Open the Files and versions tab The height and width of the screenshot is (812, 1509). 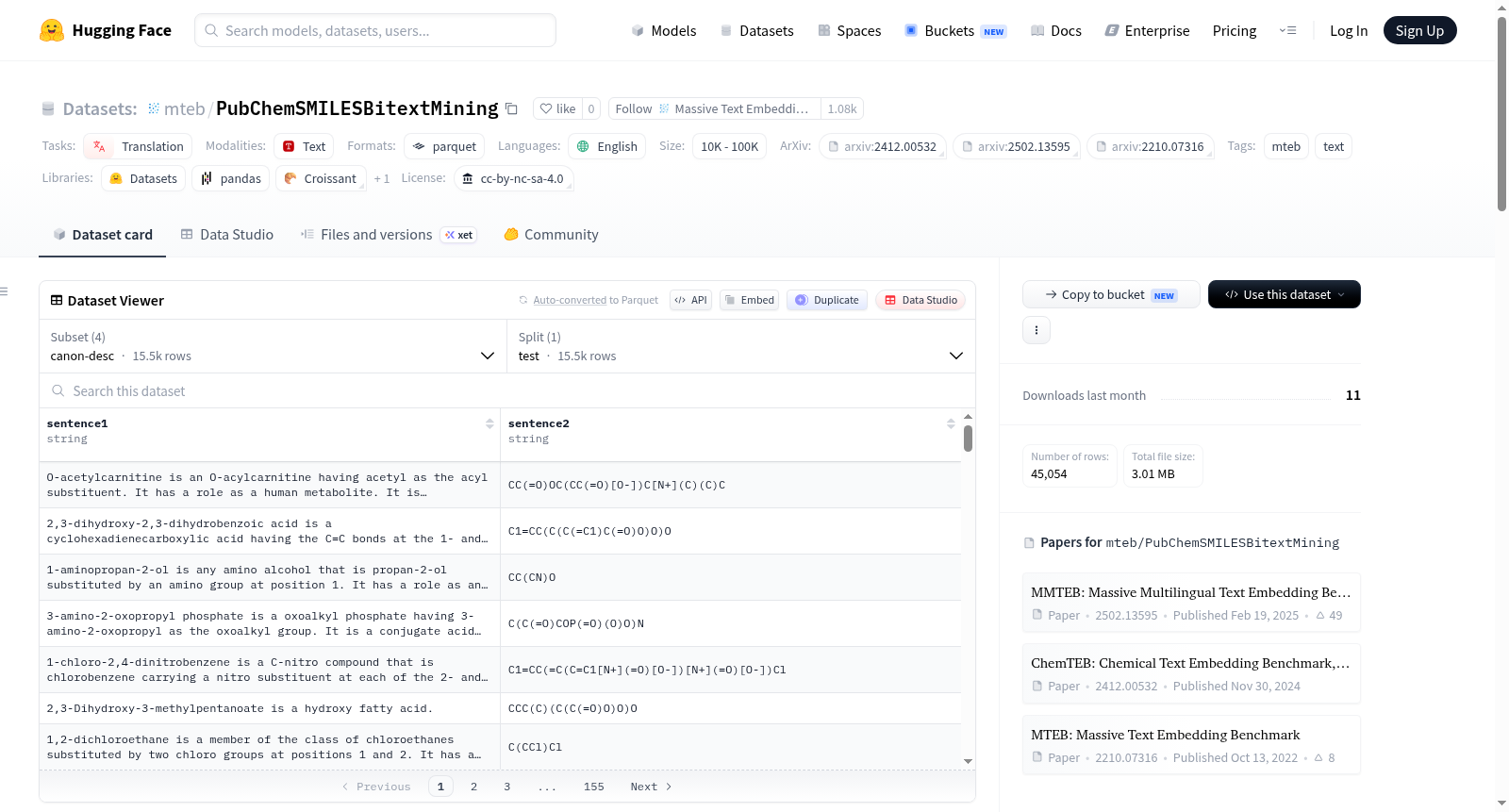click(x=388, y=235)
